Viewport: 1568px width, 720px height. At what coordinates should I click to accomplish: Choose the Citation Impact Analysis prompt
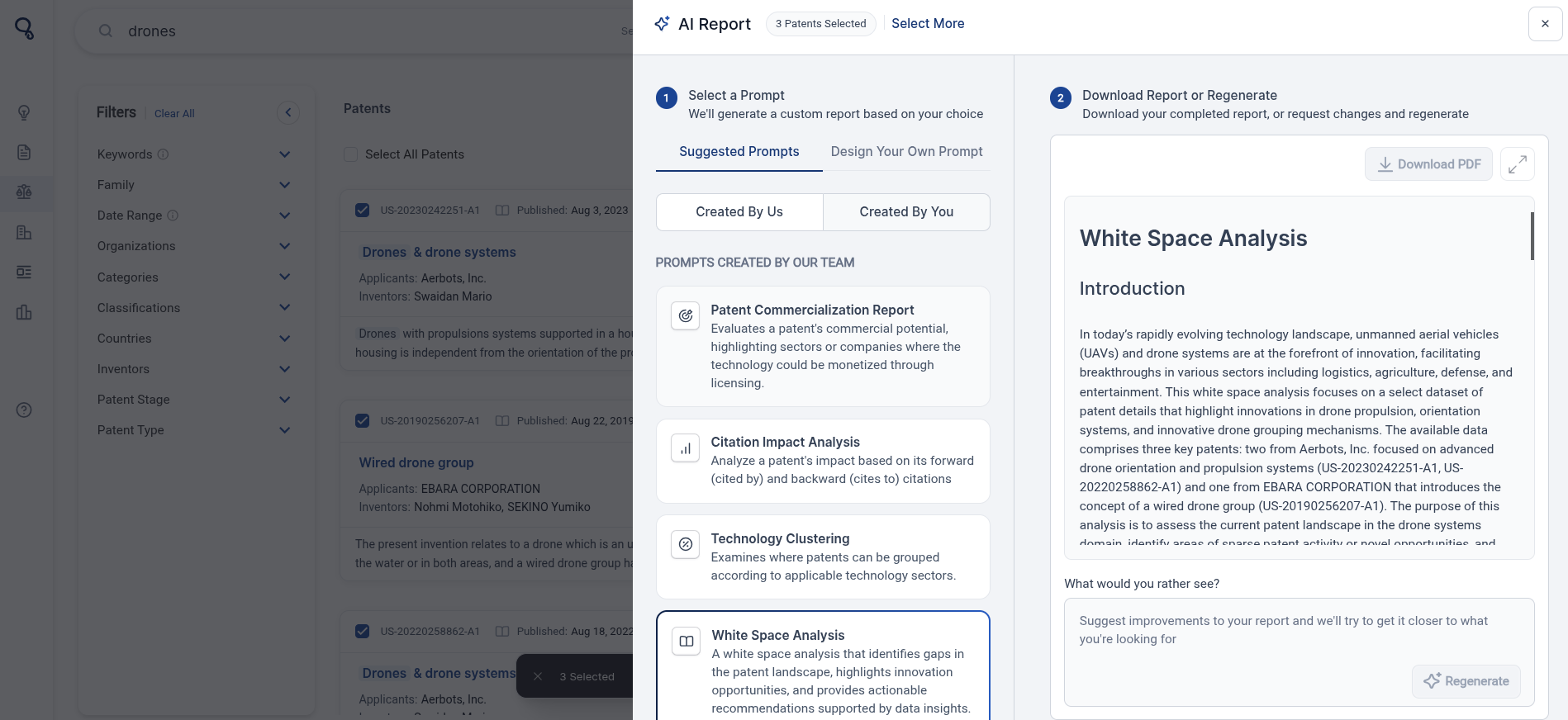point(823,462)
